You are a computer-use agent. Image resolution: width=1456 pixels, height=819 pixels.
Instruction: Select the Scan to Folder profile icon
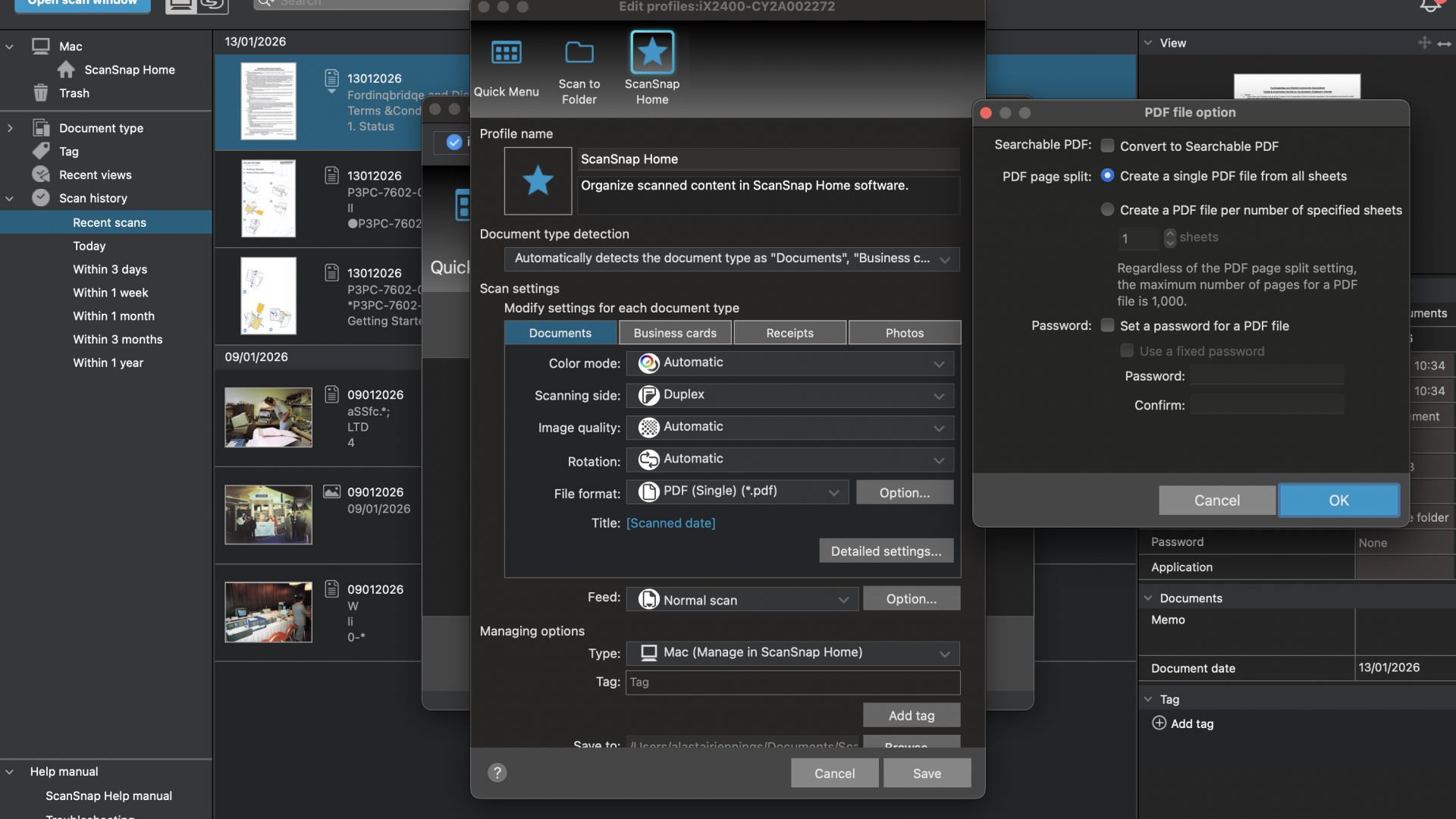tap(579, 53)
